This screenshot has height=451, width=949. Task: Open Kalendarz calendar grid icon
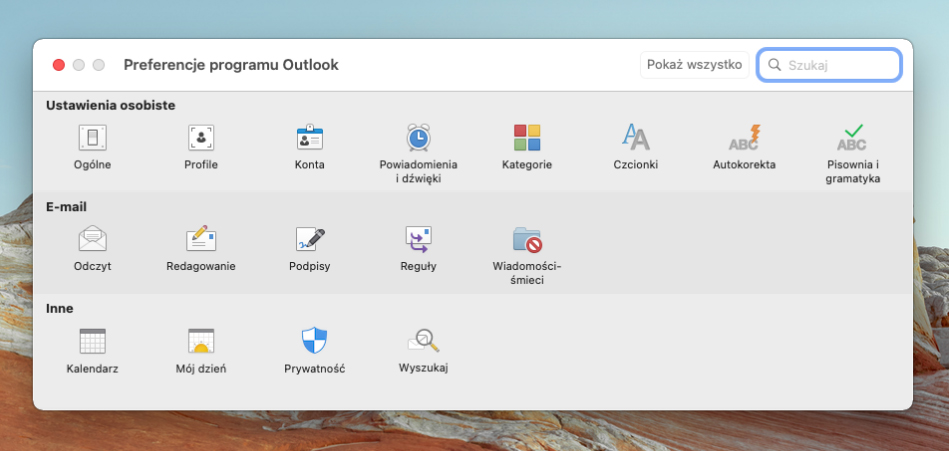click(93, 341)
